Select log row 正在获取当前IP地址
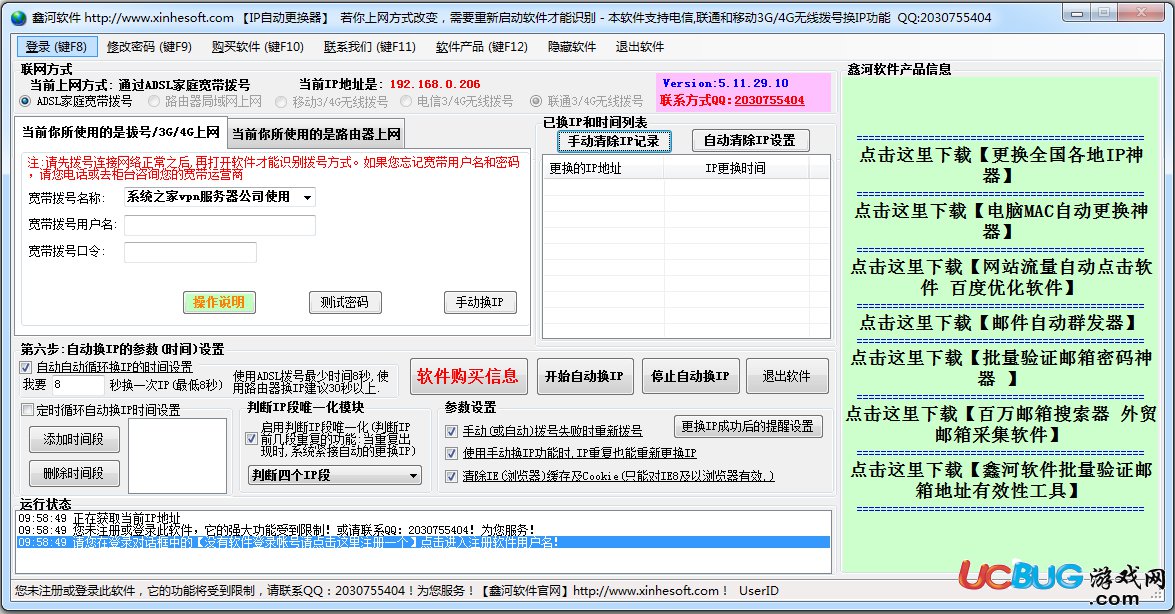Viewport: 1175px width, 614px height. click(423, 518)
